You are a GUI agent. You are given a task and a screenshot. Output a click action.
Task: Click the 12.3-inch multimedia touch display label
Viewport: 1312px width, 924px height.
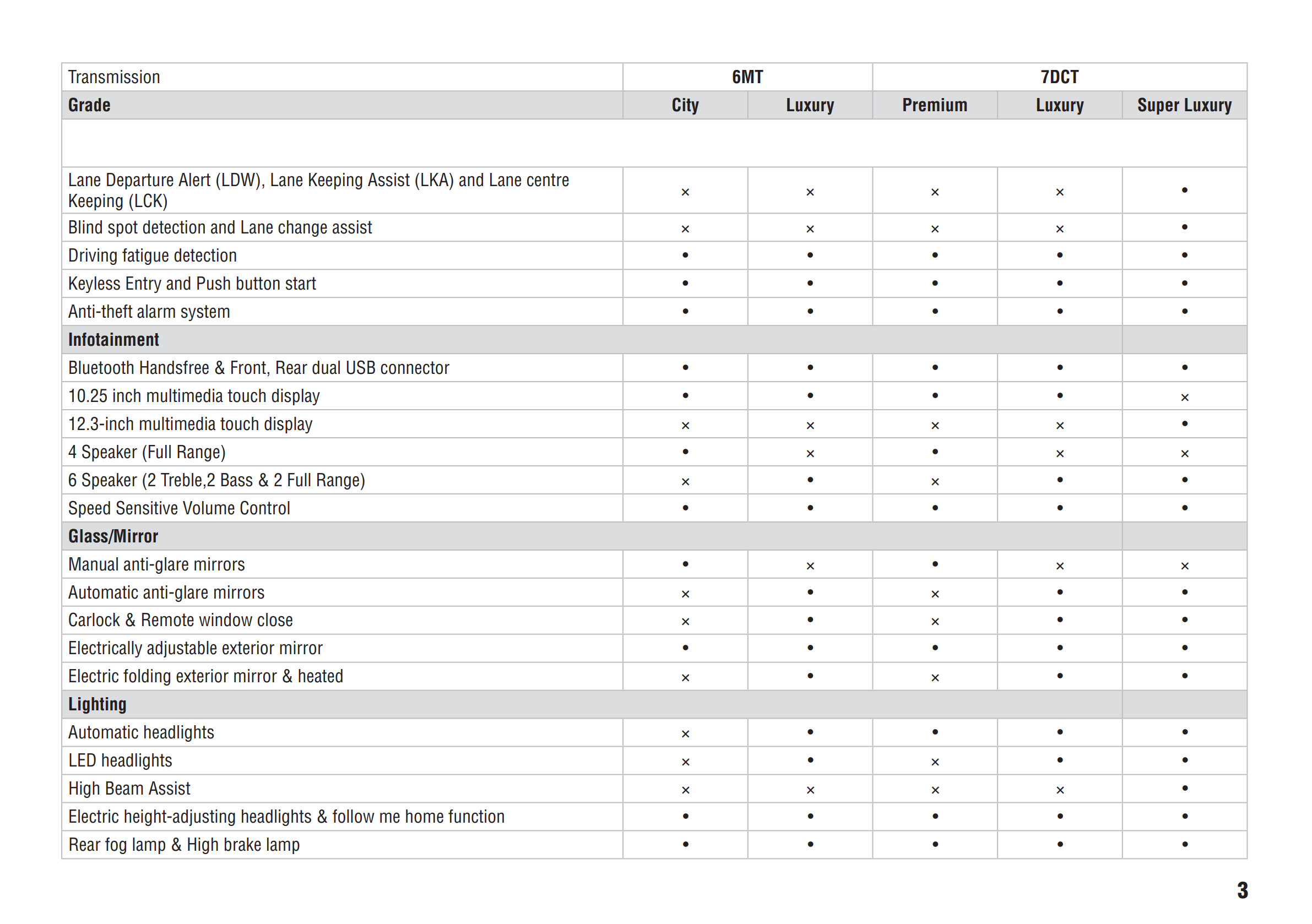pyautogui.click(x=190, y=424)
